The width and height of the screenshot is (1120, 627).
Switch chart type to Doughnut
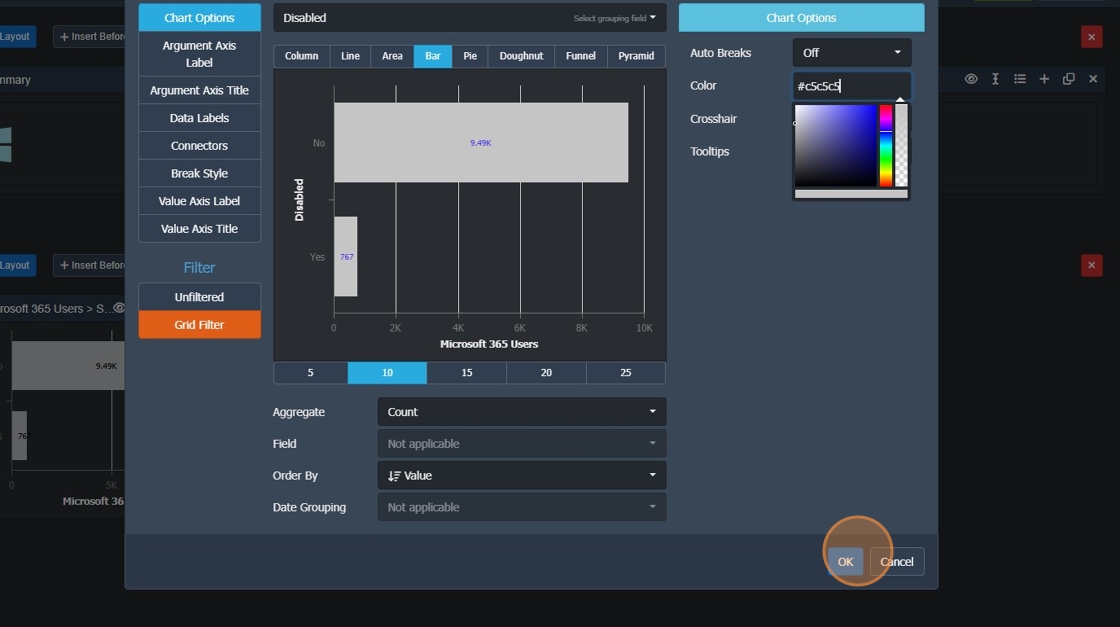point(521,56)
